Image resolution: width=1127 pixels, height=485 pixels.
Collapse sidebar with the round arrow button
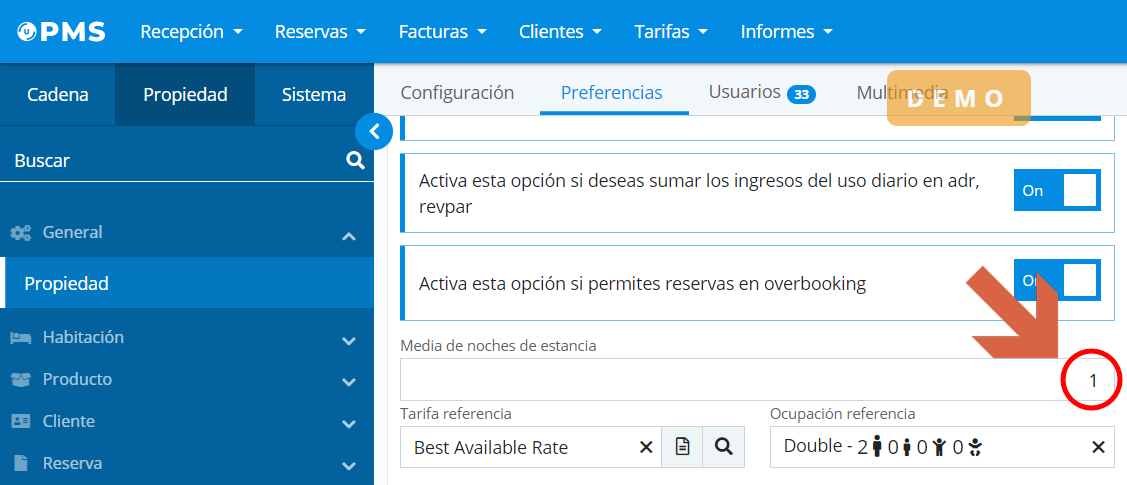[374, 131]
